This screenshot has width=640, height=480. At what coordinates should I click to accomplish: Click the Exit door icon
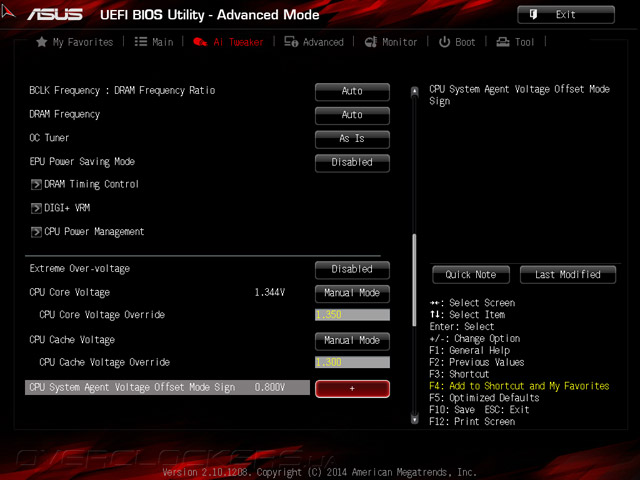pos(533,15)
